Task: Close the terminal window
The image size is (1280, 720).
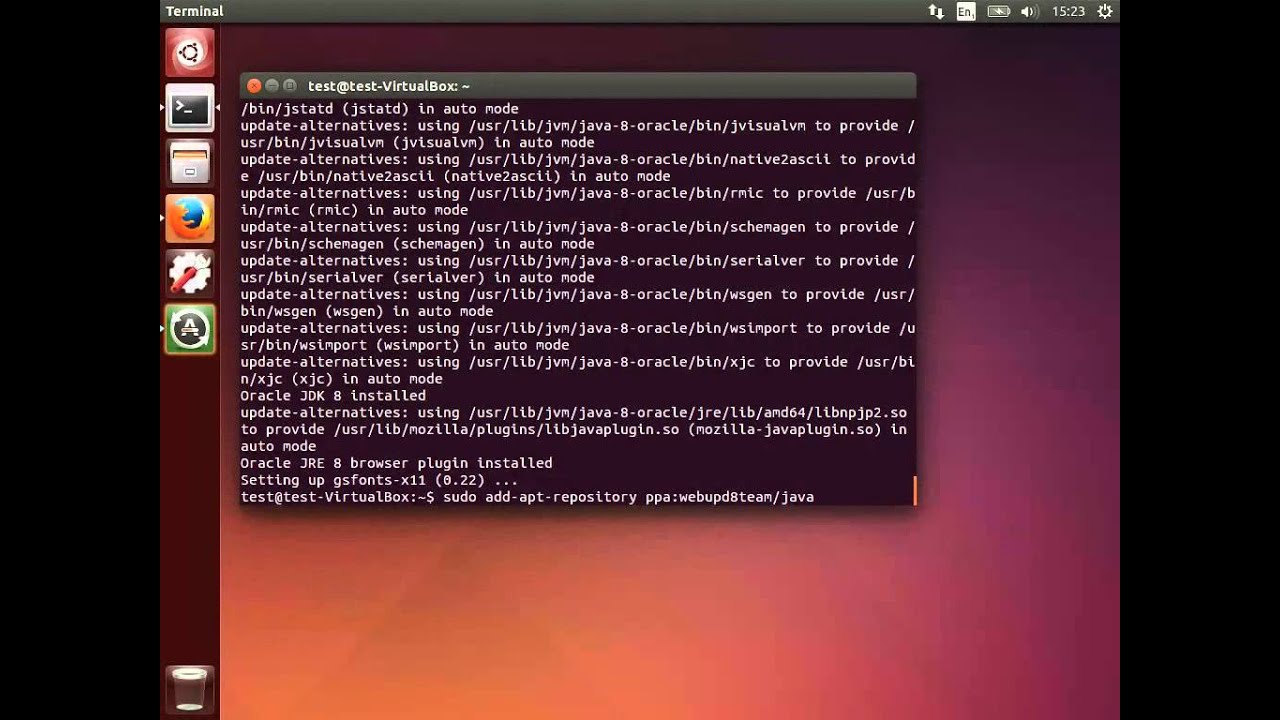Action: 254,86
